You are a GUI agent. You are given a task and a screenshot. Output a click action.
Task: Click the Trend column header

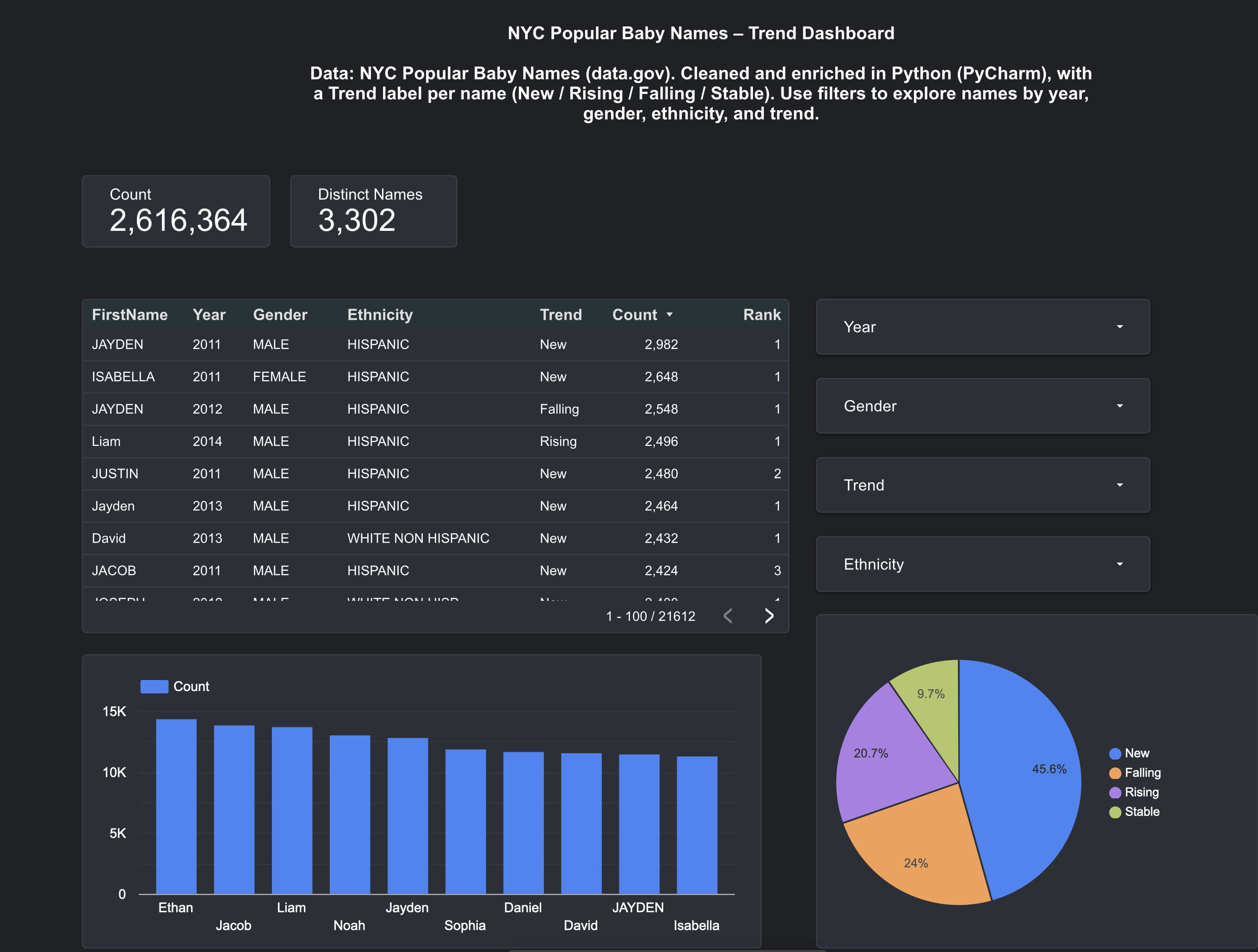click(561, 315)
